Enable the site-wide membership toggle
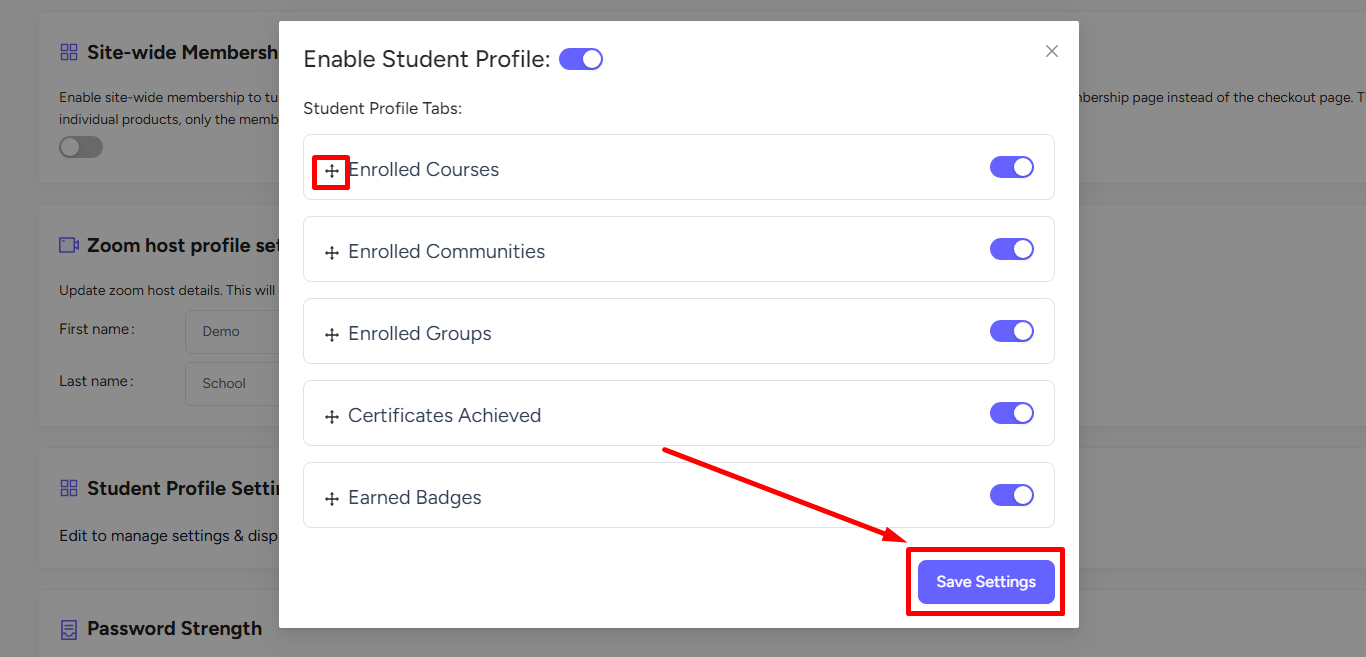1366x657 pixels. (x=81, y=147)
